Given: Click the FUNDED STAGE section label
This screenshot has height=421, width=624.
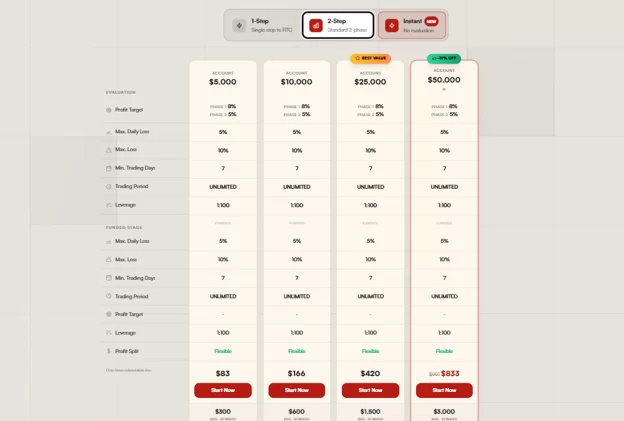Looking at the screenshot, I should (124, 228).
